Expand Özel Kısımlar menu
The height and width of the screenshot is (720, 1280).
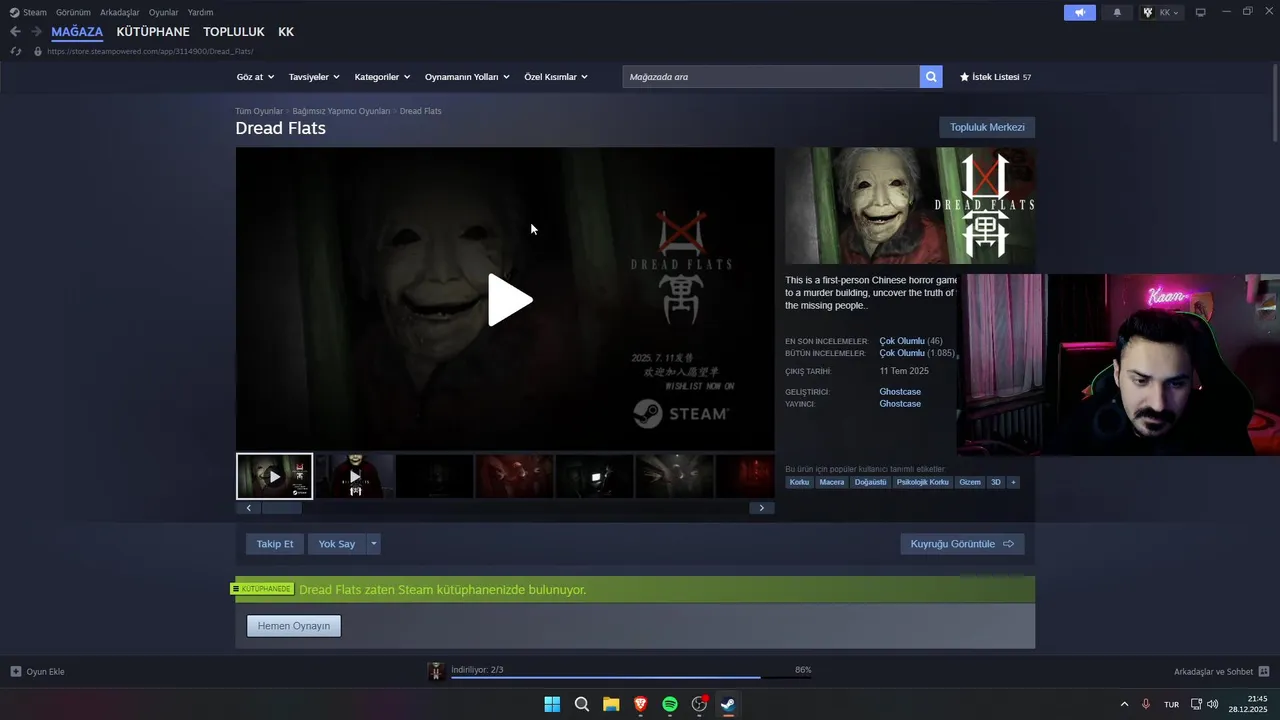pos(556,77)
